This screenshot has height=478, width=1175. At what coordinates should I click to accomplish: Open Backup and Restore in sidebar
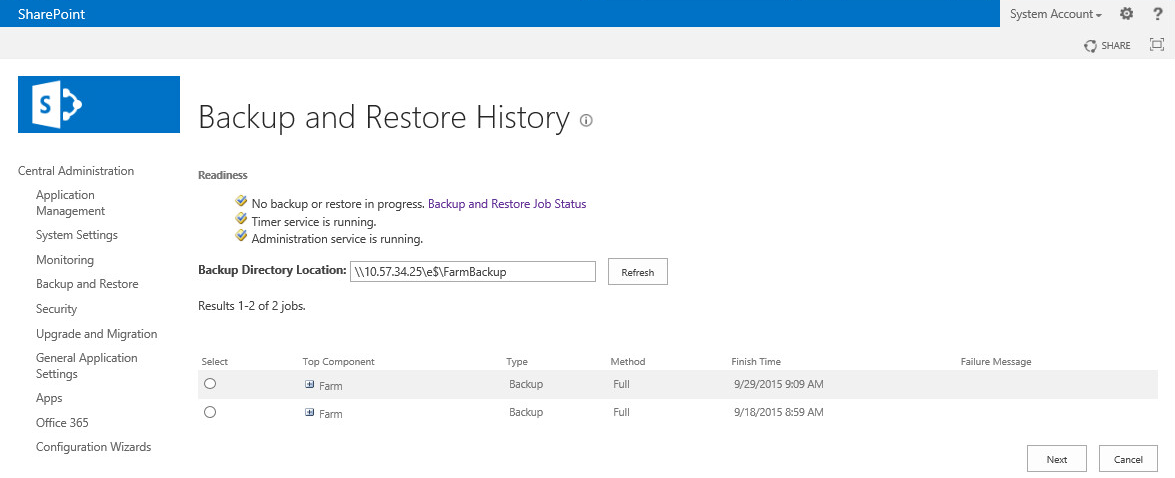(87, 284)
